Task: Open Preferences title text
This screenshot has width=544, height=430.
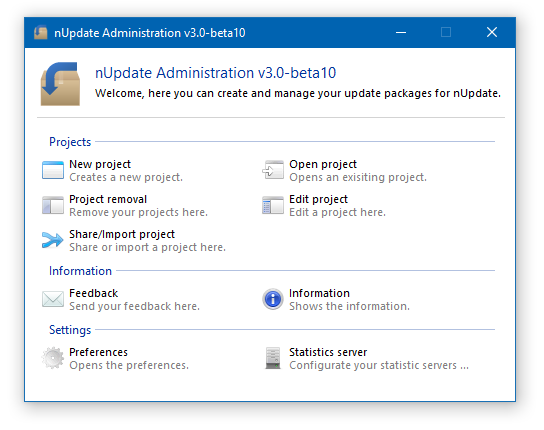Action: coord(99,352)
